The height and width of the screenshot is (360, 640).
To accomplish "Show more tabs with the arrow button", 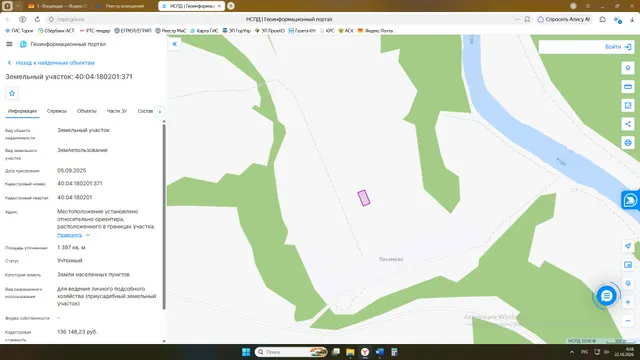I will (160, 111).
